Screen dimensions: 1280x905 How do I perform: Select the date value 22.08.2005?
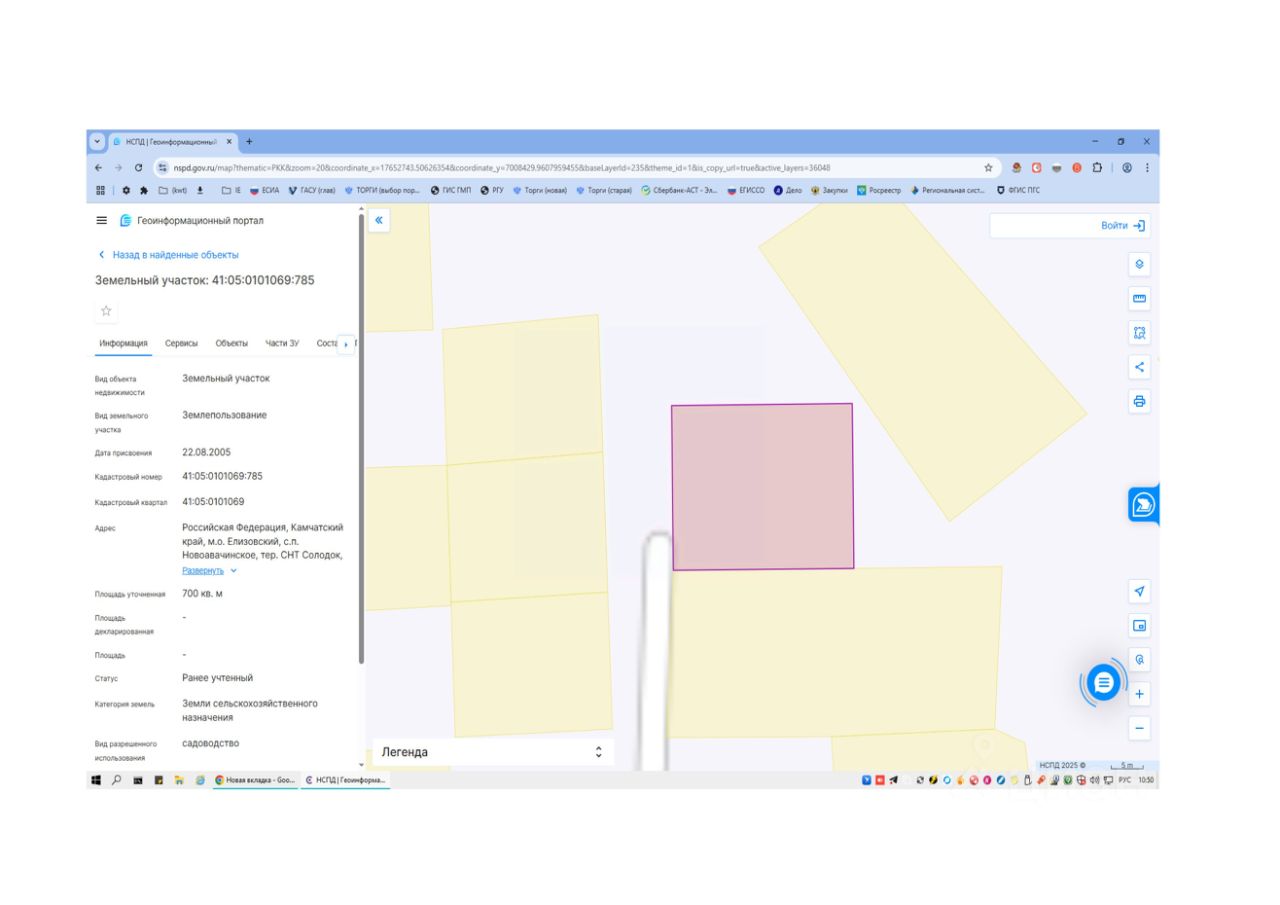click(x=207, y=452)
